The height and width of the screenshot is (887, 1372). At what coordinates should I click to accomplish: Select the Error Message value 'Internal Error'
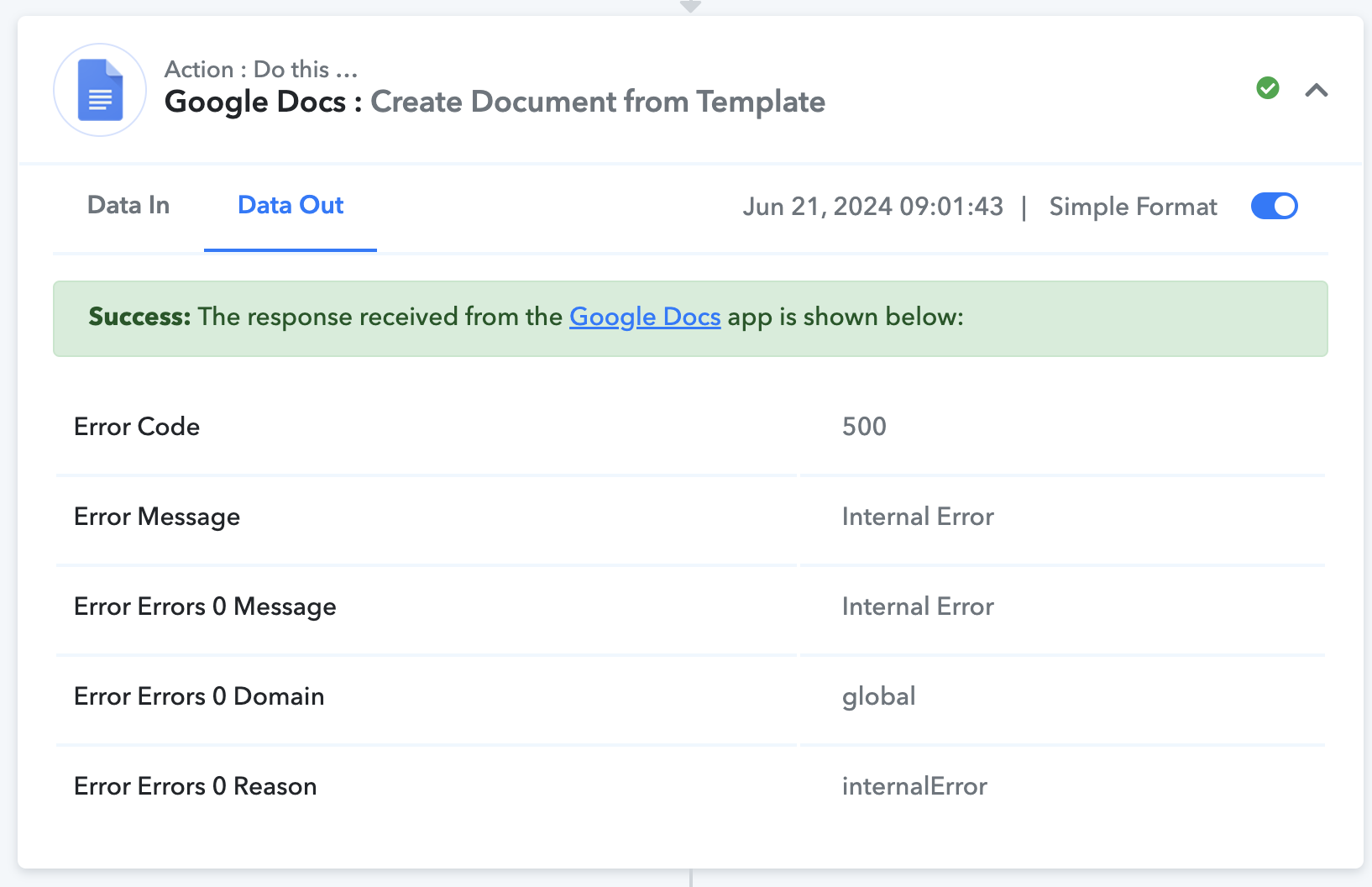918,517
